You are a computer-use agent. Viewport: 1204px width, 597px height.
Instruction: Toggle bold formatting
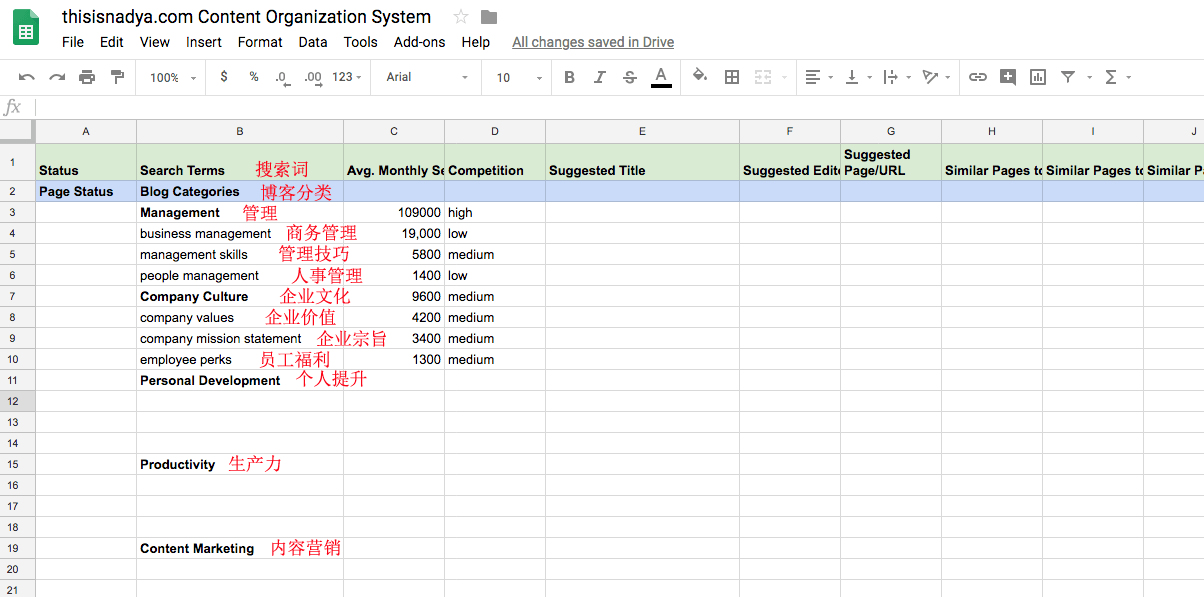(569, 77)
